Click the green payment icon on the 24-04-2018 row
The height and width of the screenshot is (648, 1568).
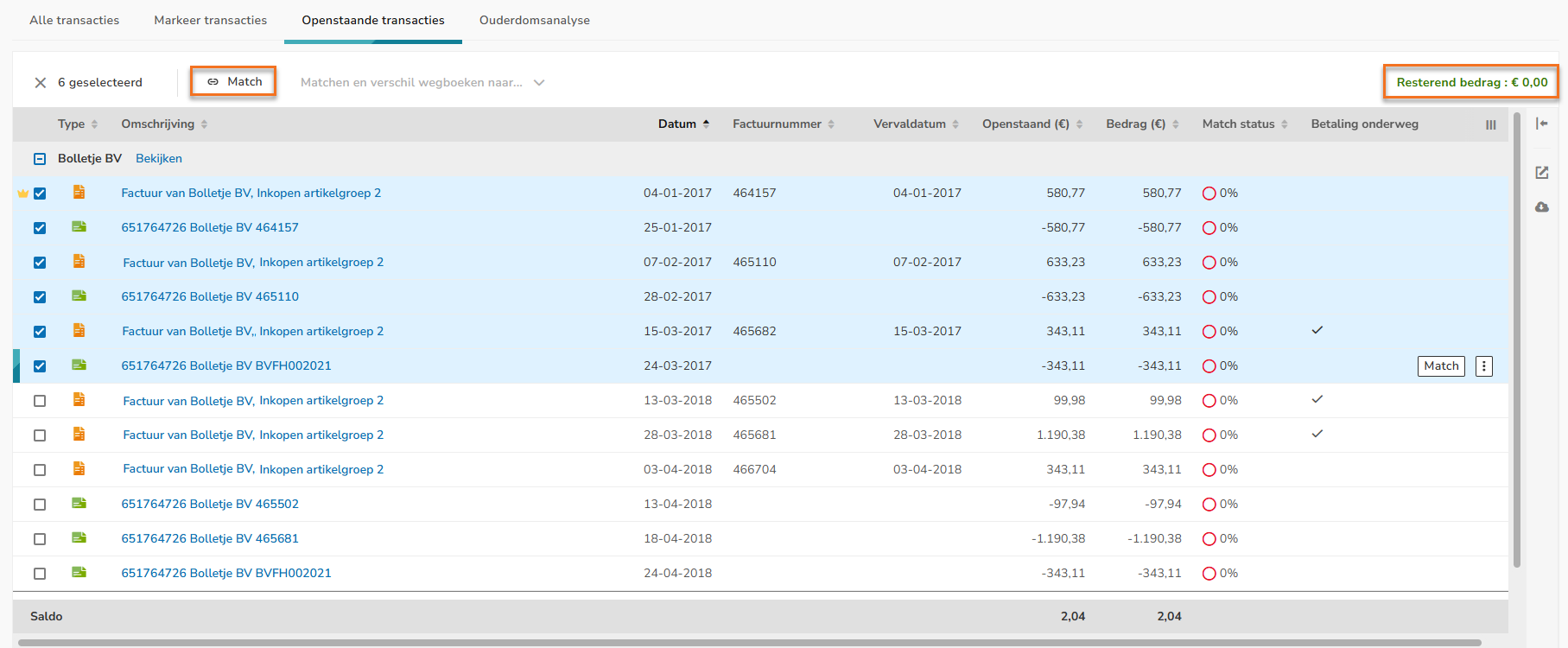coord(79,572)
